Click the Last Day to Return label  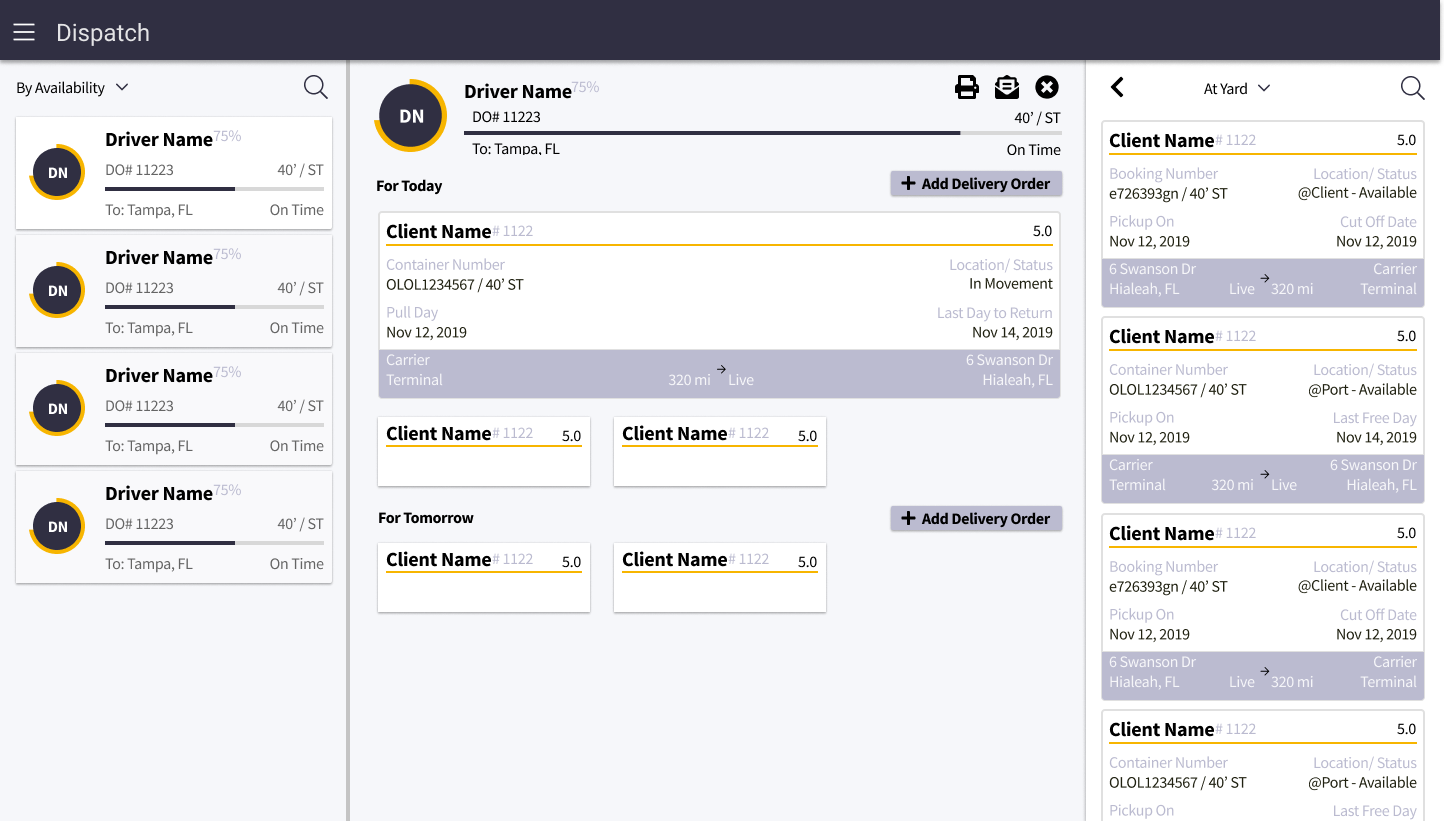pos(995,313)
